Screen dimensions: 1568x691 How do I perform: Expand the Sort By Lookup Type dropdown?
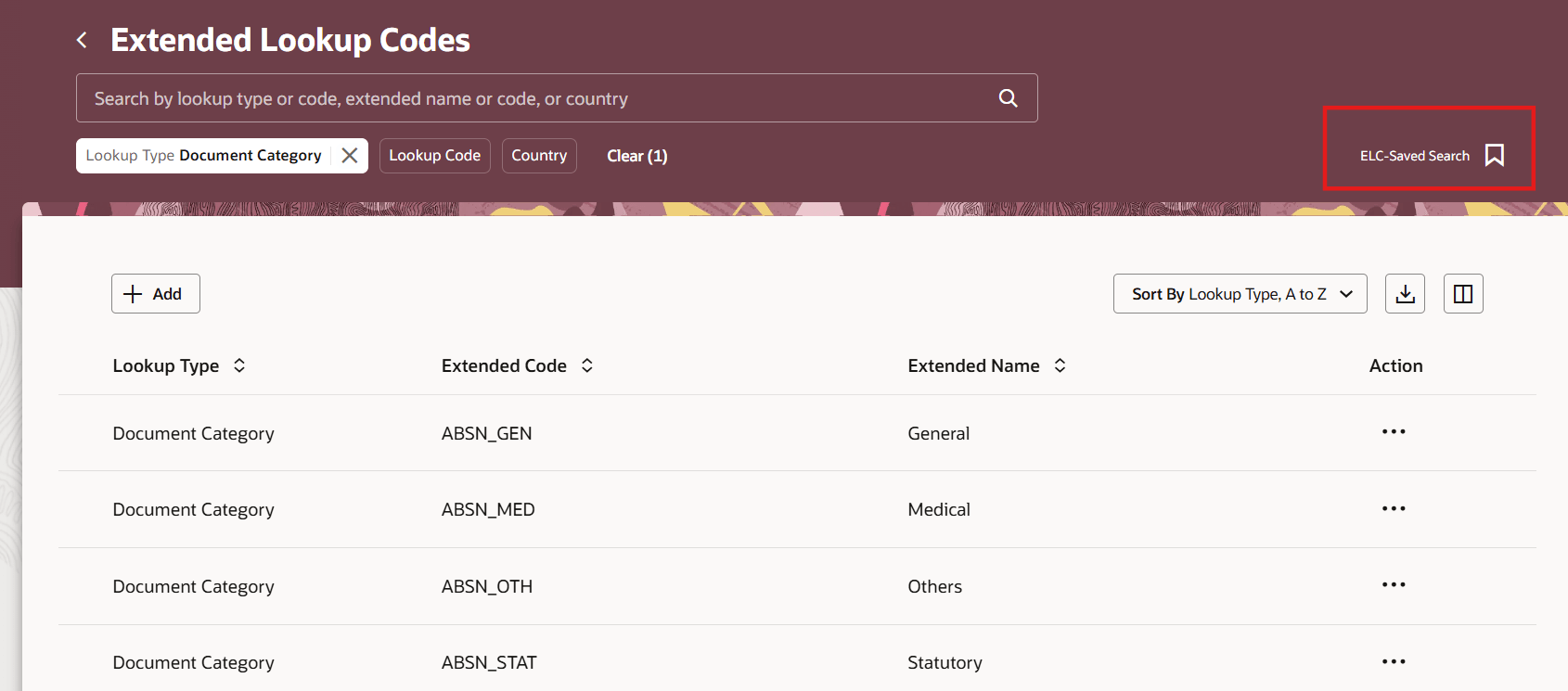[x=1240, y=294]
